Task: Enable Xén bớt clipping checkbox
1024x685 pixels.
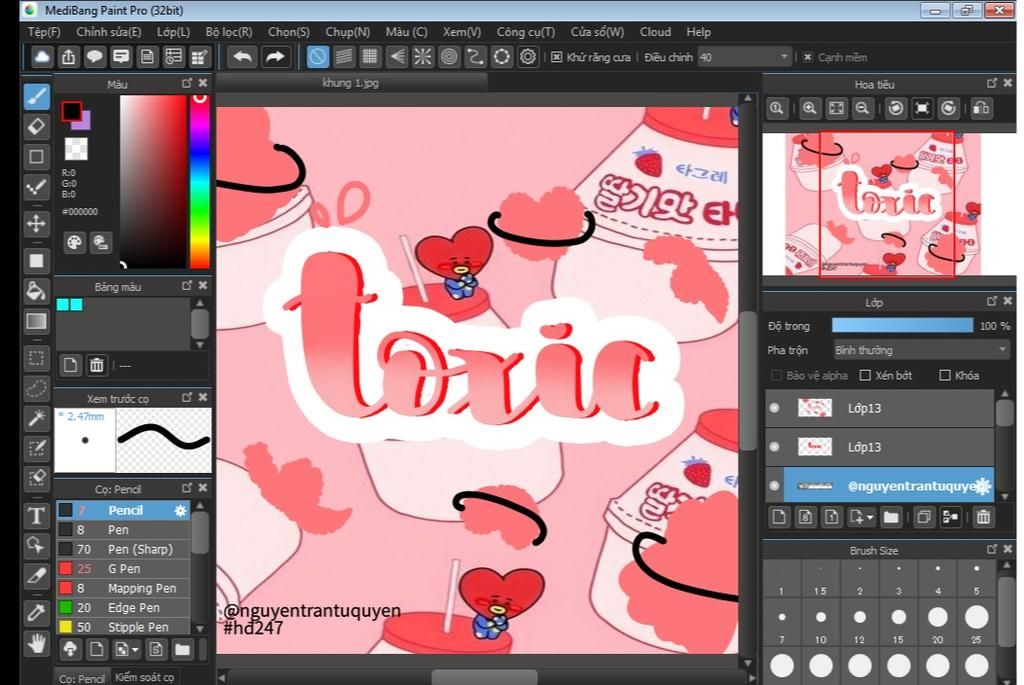Action: (x=865, y=375)
